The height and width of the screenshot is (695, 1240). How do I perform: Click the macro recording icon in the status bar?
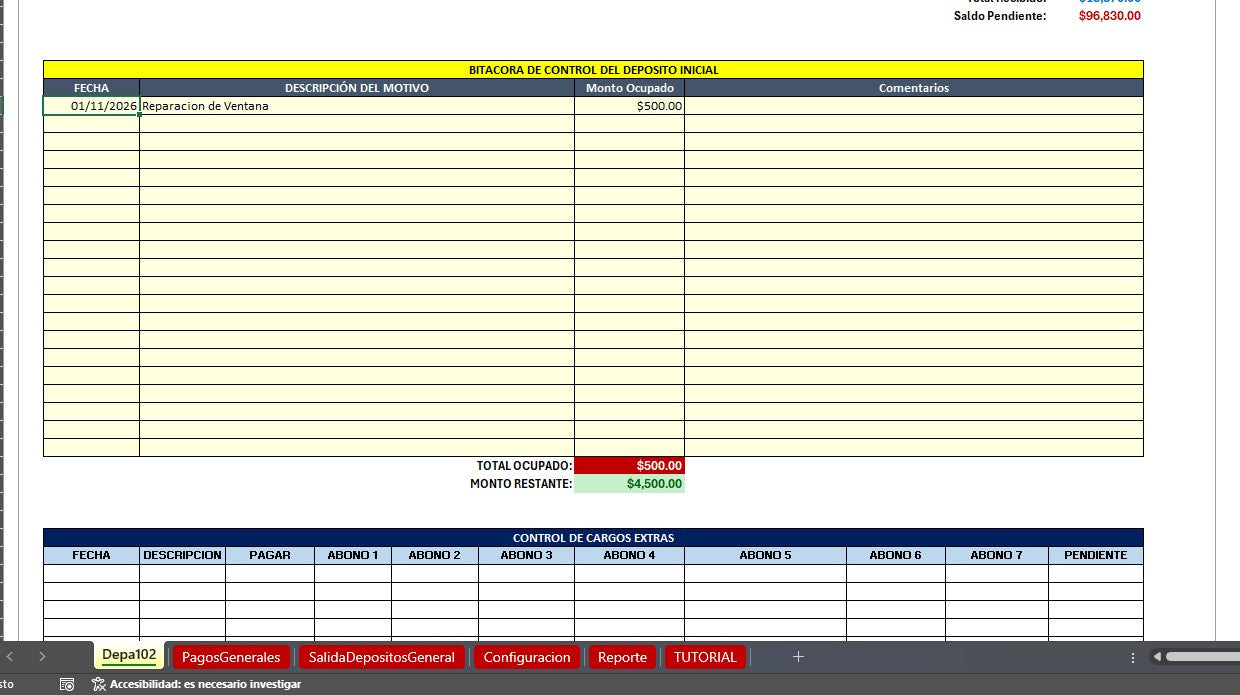67,684
